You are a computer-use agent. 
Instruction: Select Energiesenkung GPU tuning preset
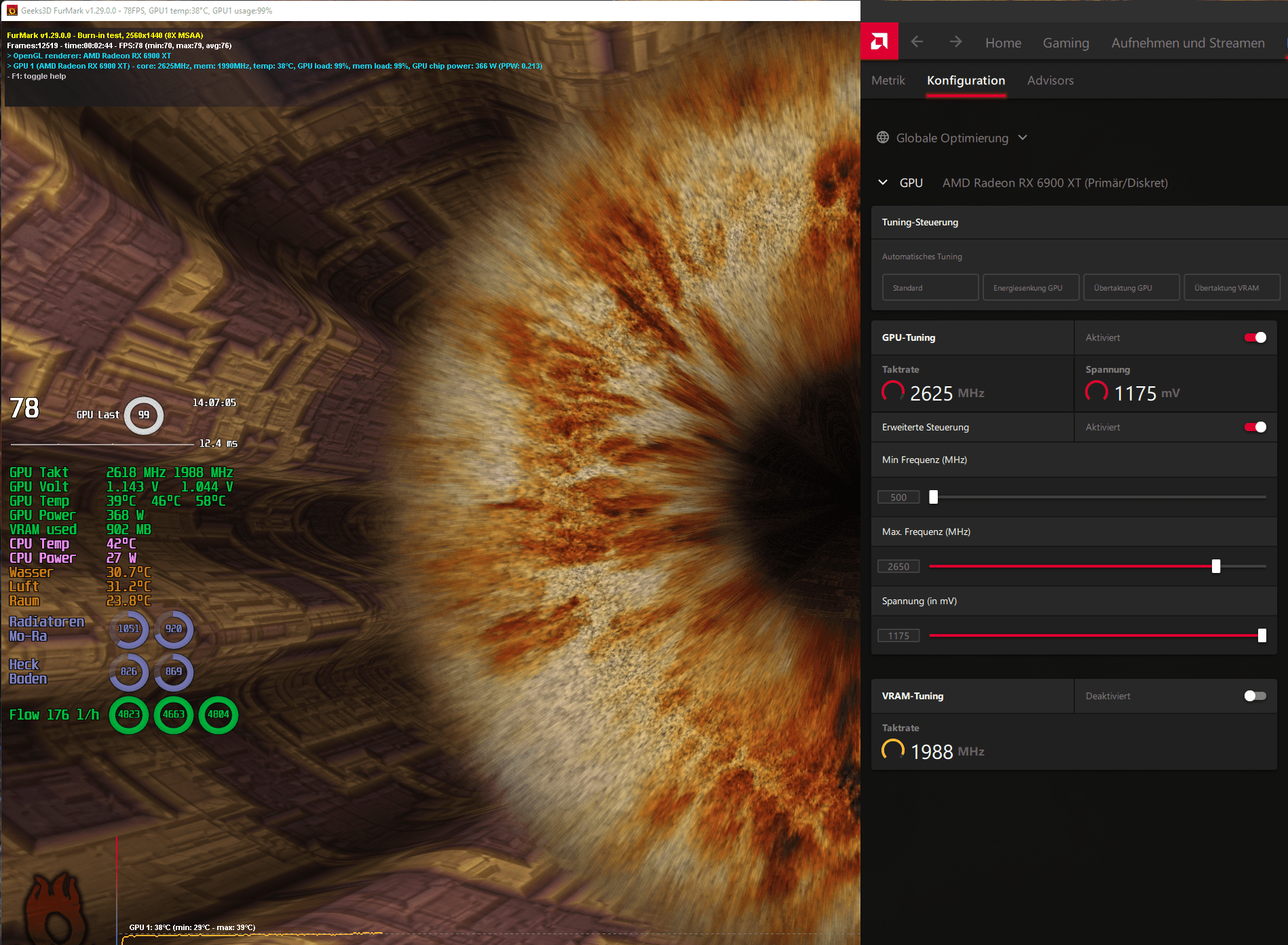(1031, 287)
